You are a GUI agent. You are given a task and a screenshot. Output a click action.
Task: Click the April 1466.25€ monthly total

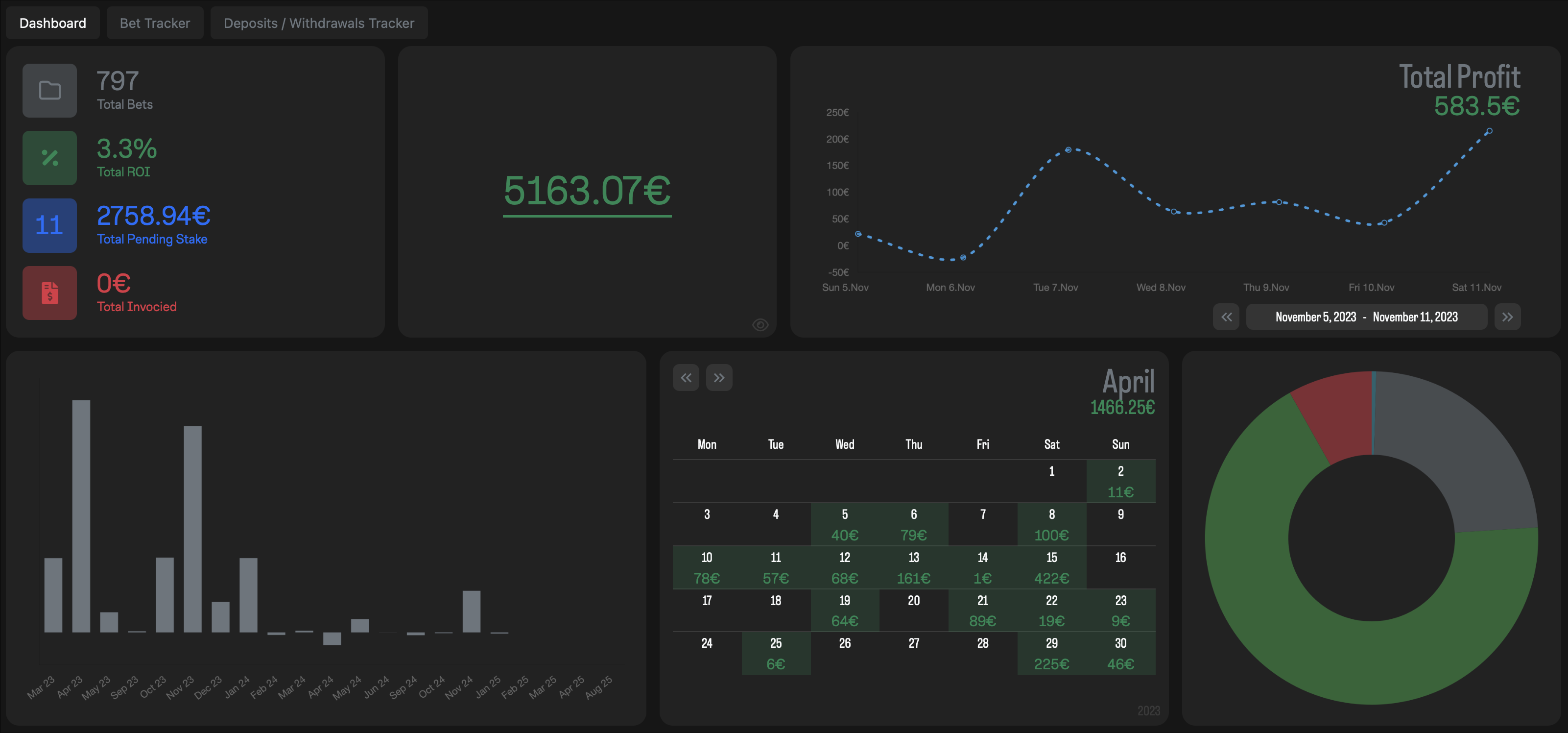[1122, 407]
